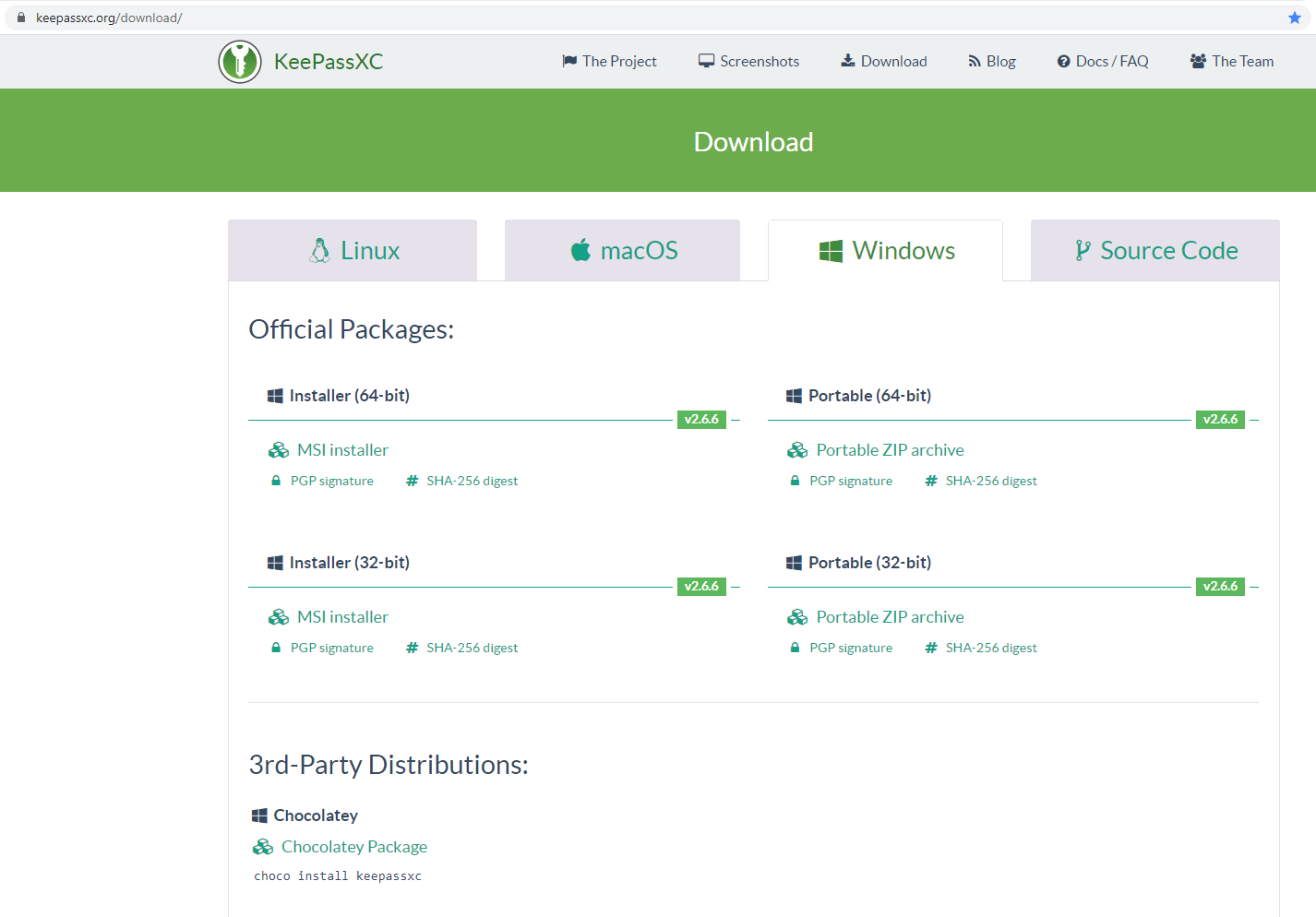Switch to the Source Code tab
The height and width of the screenshot is (917, 1316).
click(1155, 250)
